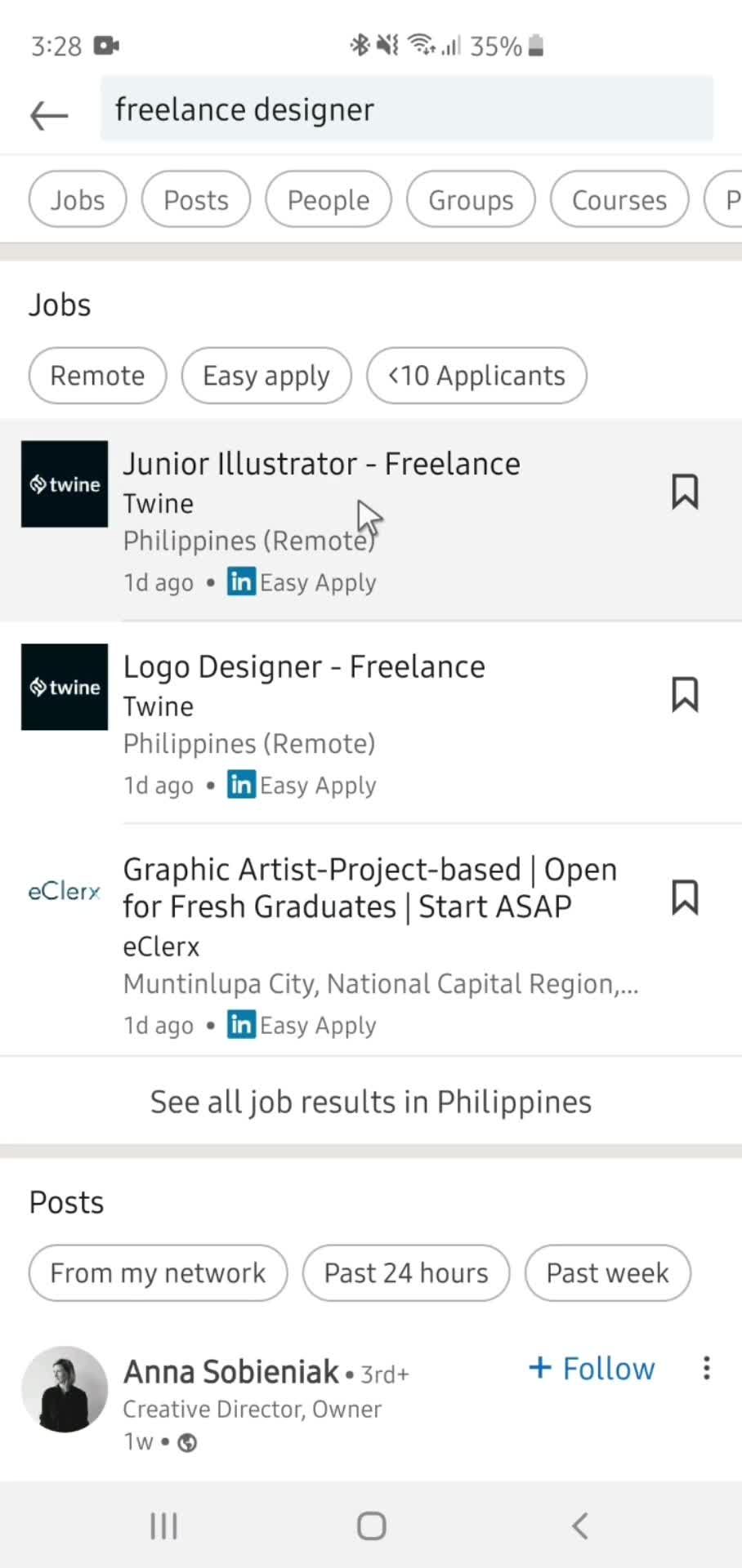This screenshot has height=1568, width=742.
Task: Tap the Android system back chevron
Action: click(x=579, y=1526)
